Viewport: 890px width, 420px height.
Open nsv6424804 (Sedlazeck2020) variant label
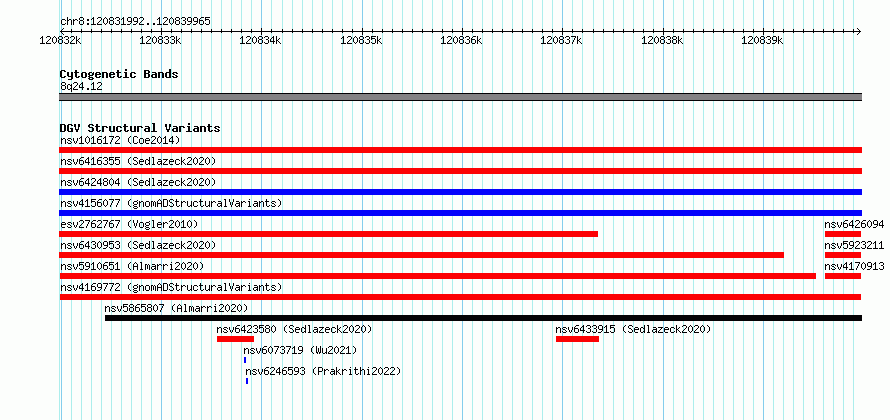coord(138,182)
